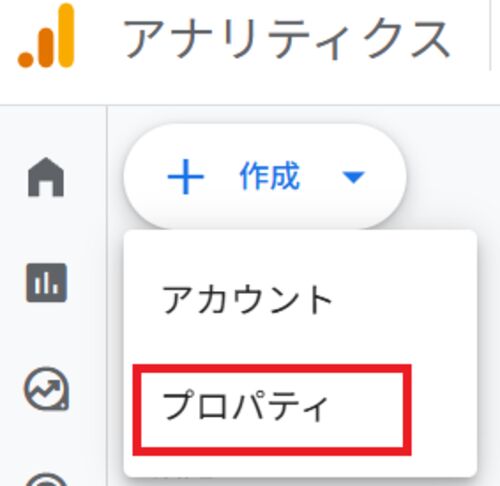This screenshot has width=500, height=486.
Task: Click the Google Analytics bar-chart logo
Action: [46, 36]
